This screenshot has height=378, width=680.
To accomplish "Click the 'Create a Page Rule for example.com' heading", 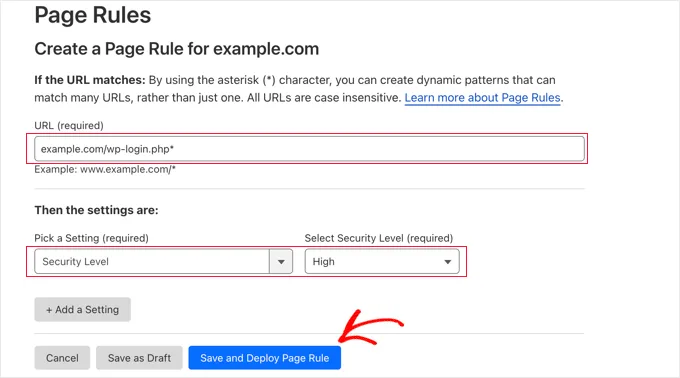I will click(177, 49).
